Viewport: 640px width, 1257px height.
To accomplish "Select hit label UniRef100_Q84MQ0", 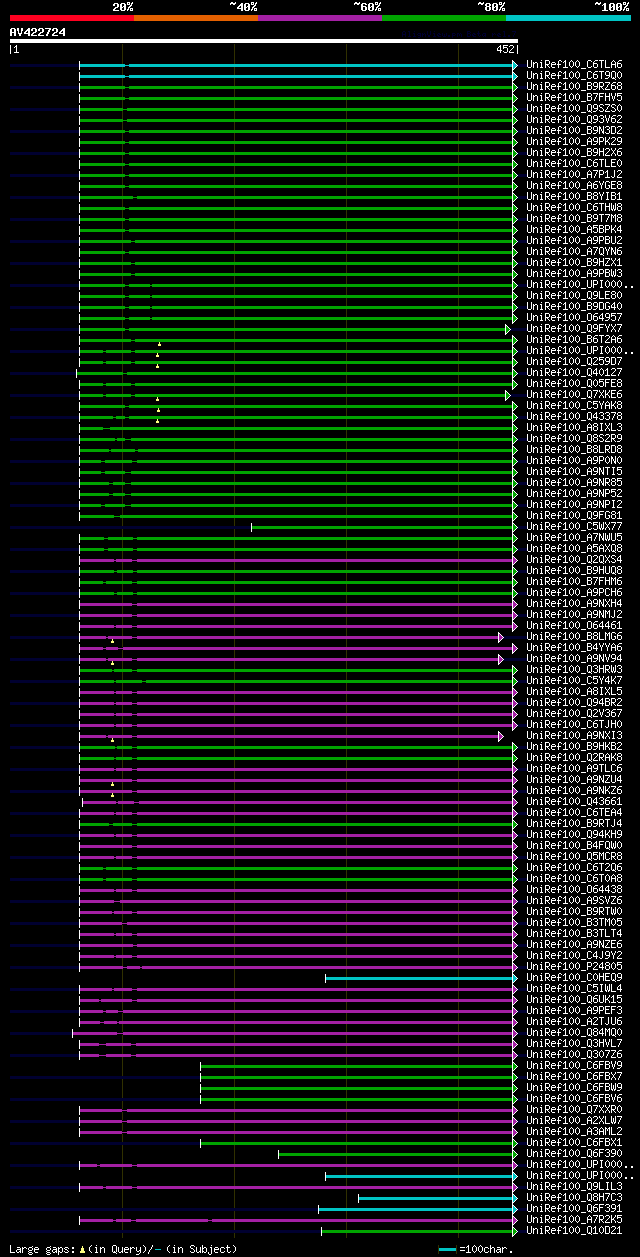I will 574,1032.
